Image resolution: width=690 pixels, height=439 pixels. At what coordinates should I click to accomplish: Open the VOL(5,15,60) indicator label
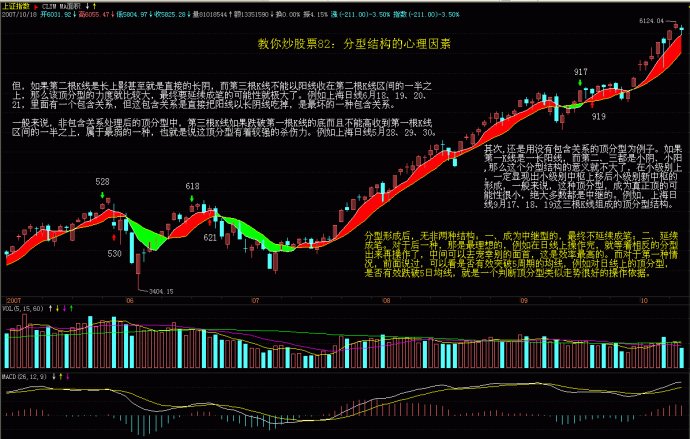(23, 309)
